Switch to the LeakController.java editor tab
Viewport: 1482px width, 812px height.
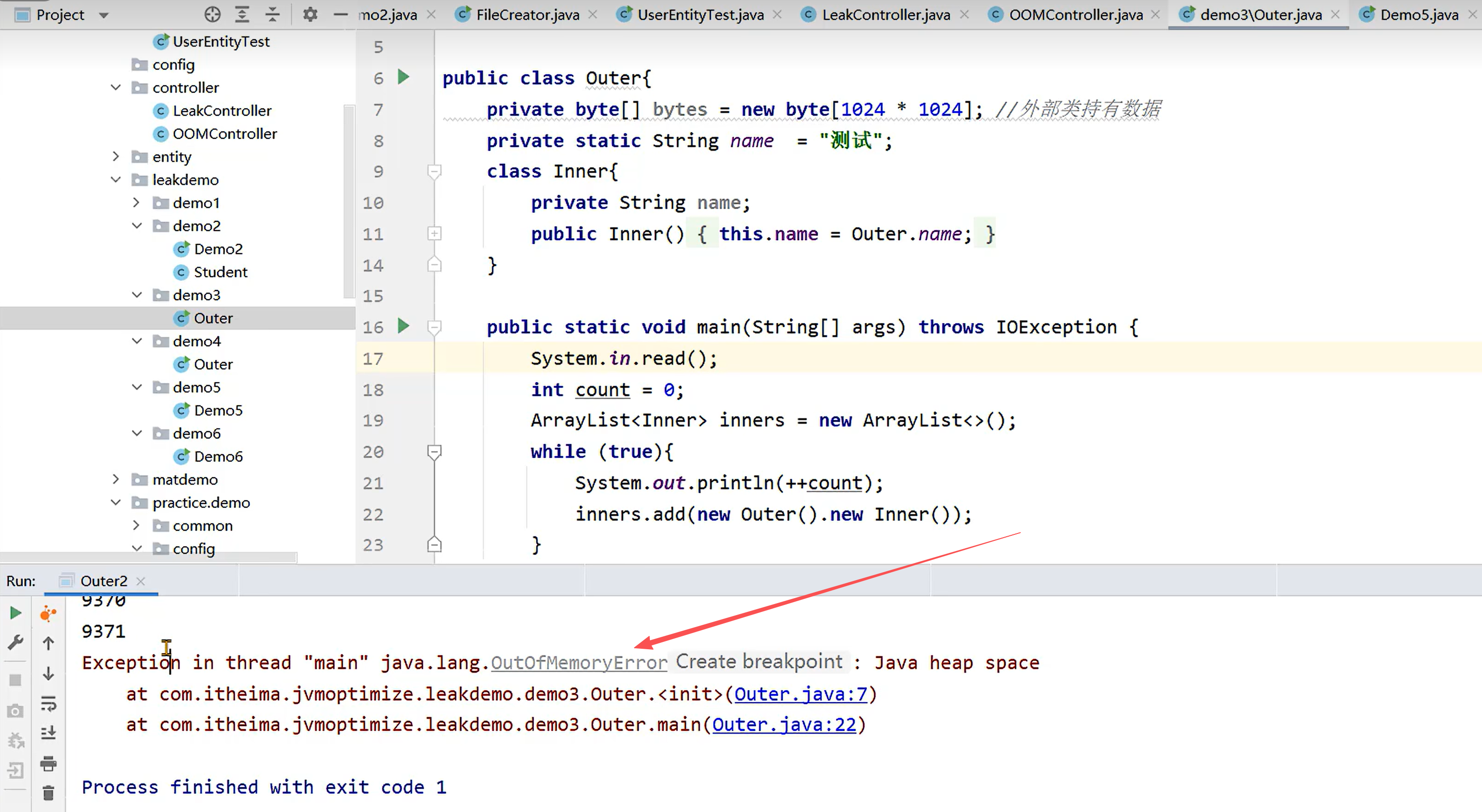pyautogui.click(x=886, y=15)
